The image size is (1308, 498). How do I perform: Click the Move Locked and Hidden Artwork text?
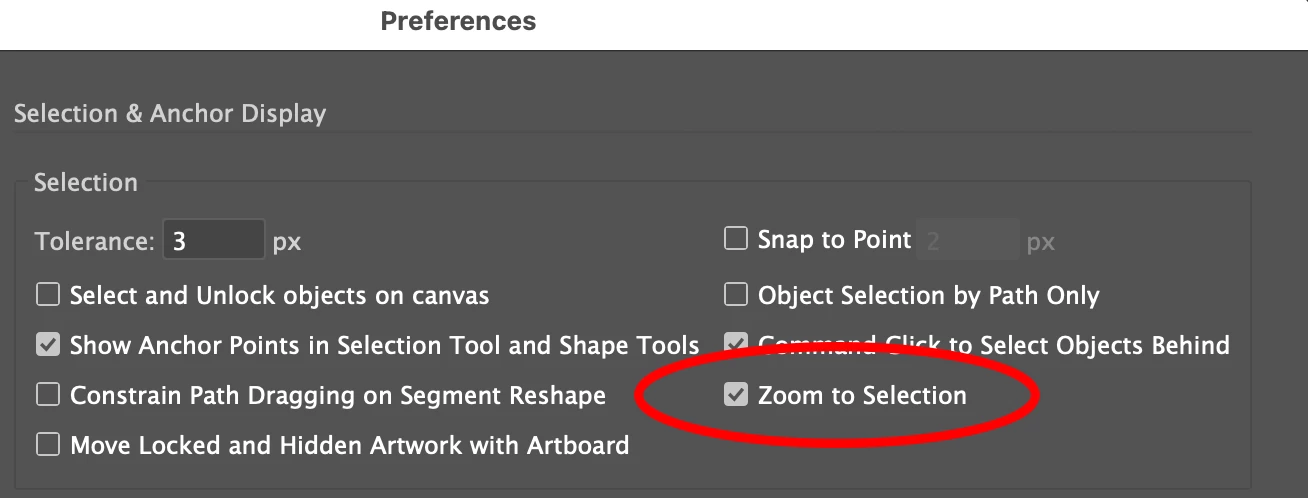349,446
